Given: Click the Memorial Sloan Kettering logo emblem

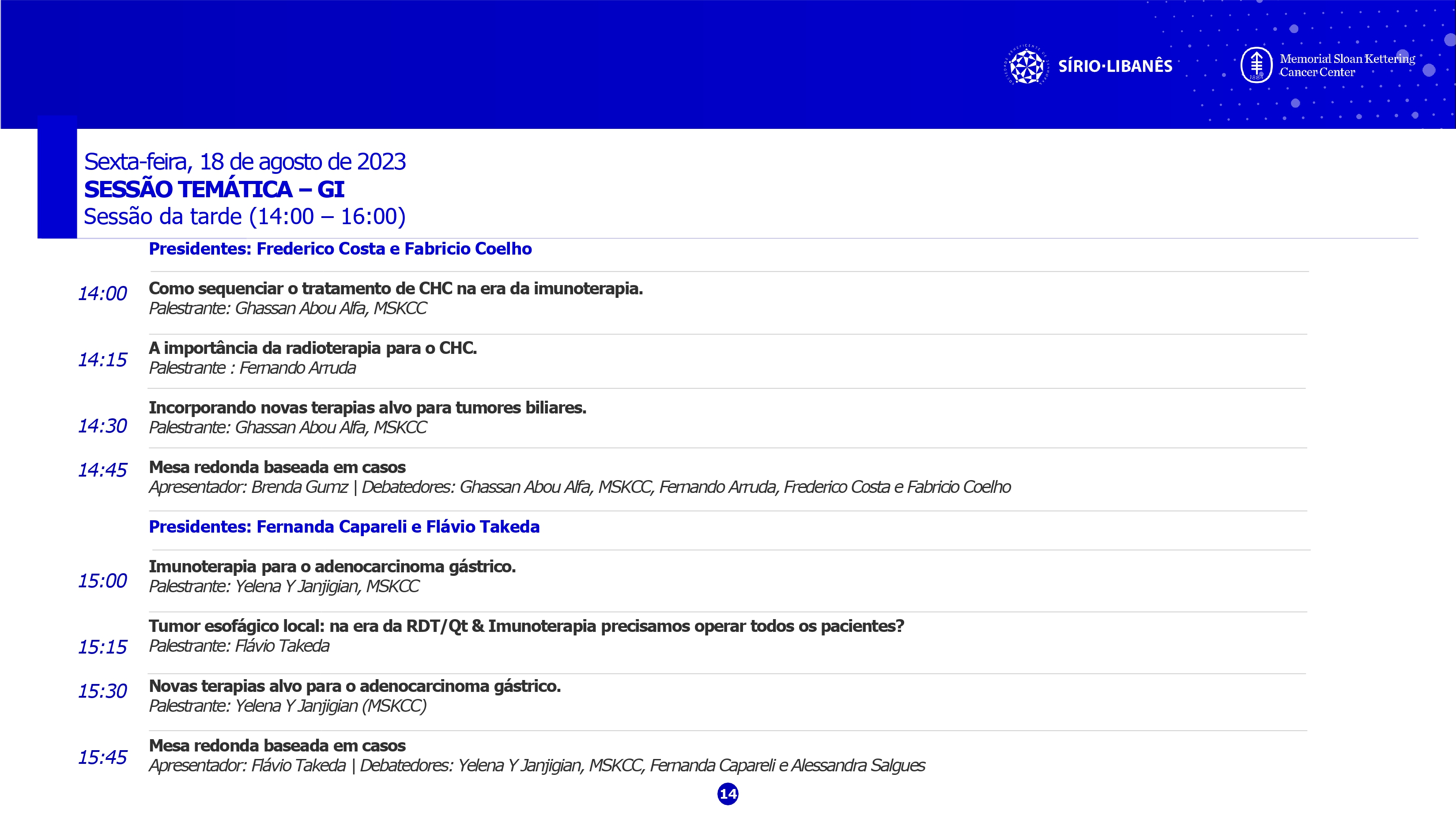Looking at the screenshot, I should point(1256,65).
